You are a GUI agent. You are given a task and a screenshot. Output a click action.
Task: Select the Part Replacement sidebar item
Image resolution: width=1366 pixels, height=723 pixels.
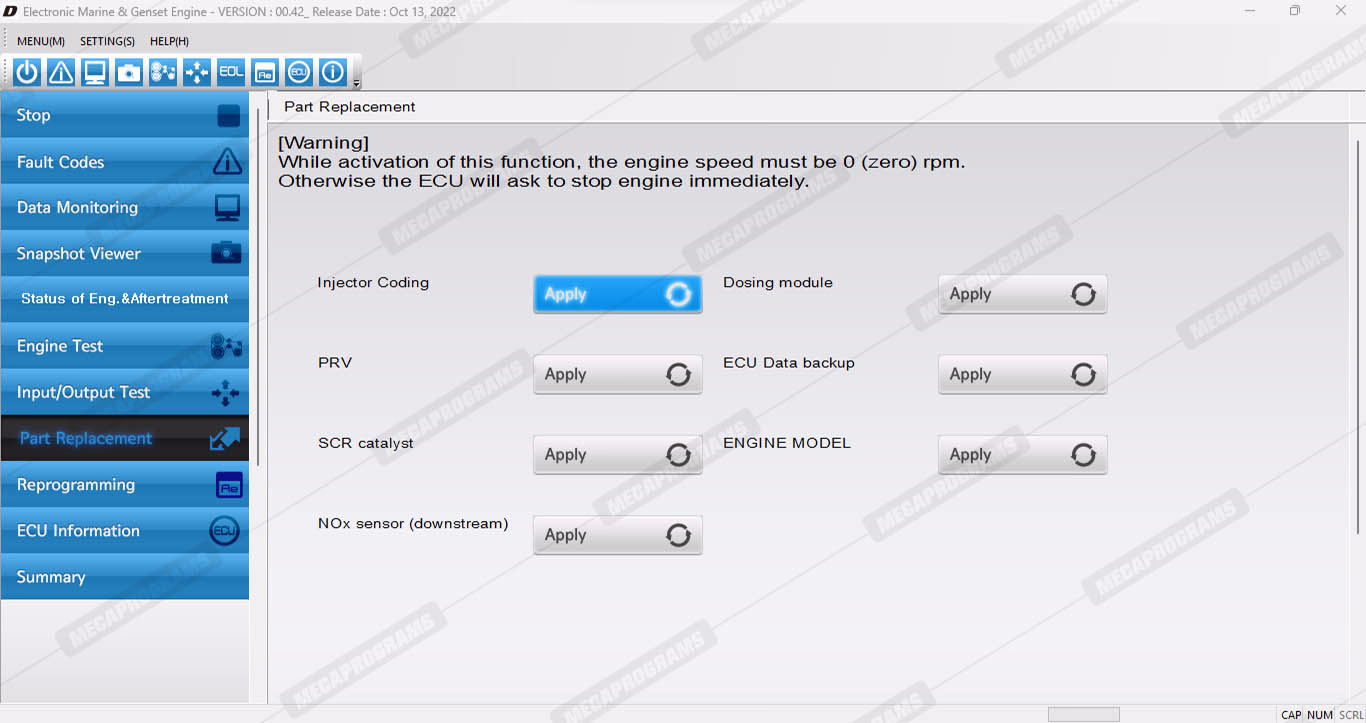click(125, 438)
